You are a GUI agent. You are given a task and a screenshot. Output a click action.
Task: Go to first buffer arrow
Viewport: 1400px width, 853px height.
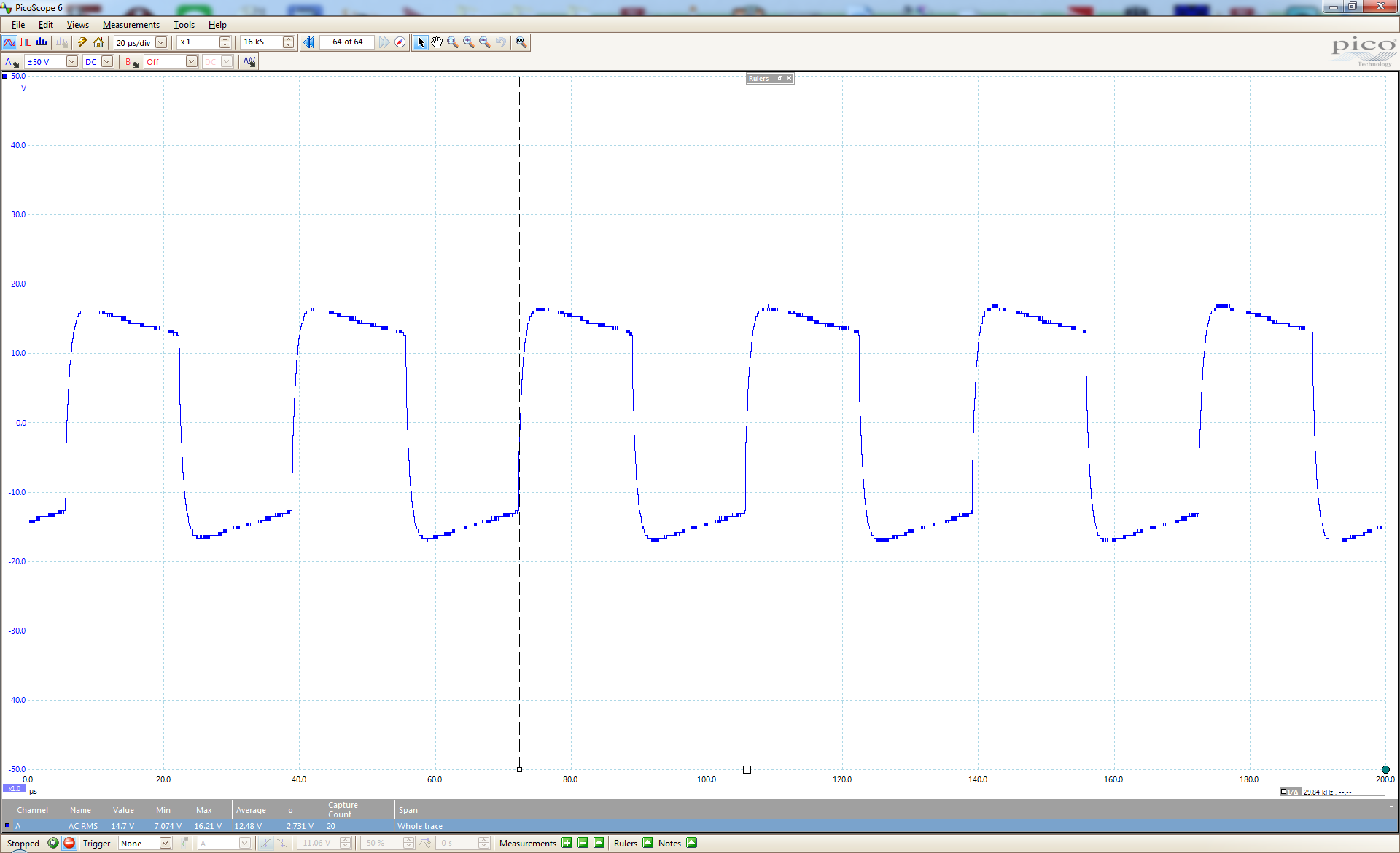(309, 42)
